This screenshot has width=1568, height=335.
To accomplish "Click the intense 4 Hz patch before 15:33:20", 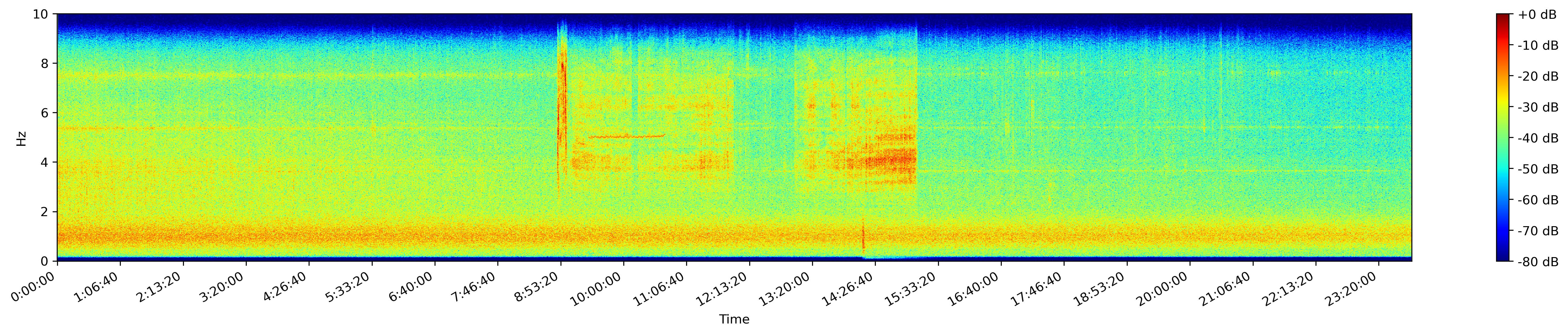I will pos(892,160).
